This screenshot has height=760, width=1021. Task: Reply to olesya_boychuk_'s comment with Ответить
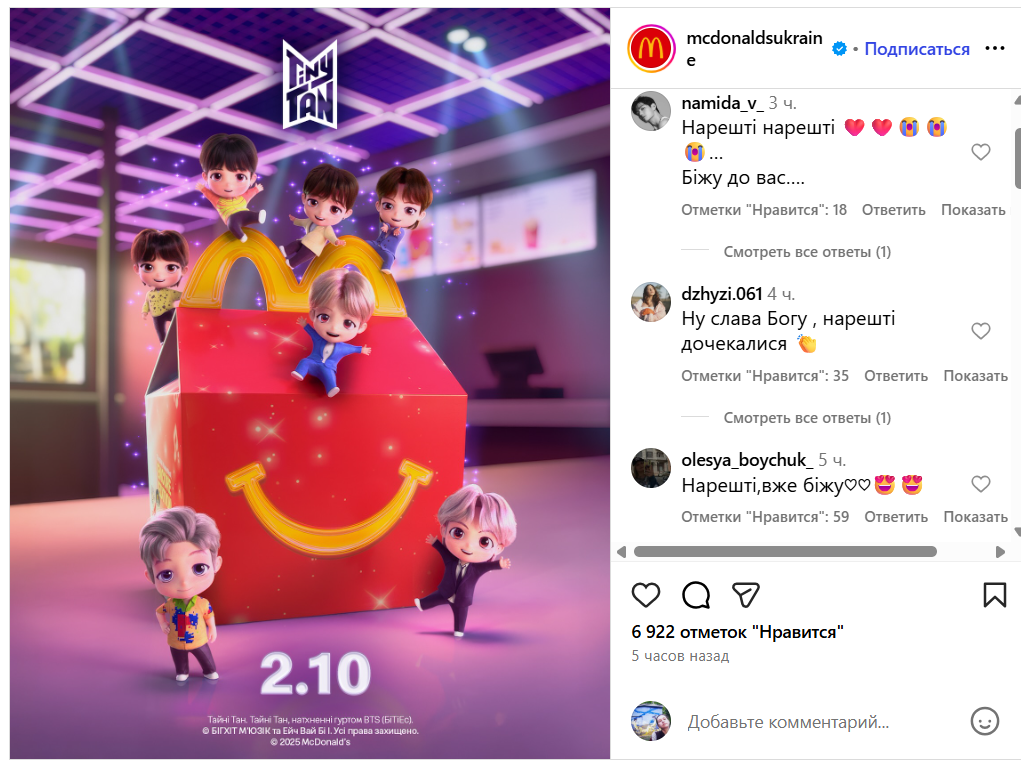coord(896,517)
